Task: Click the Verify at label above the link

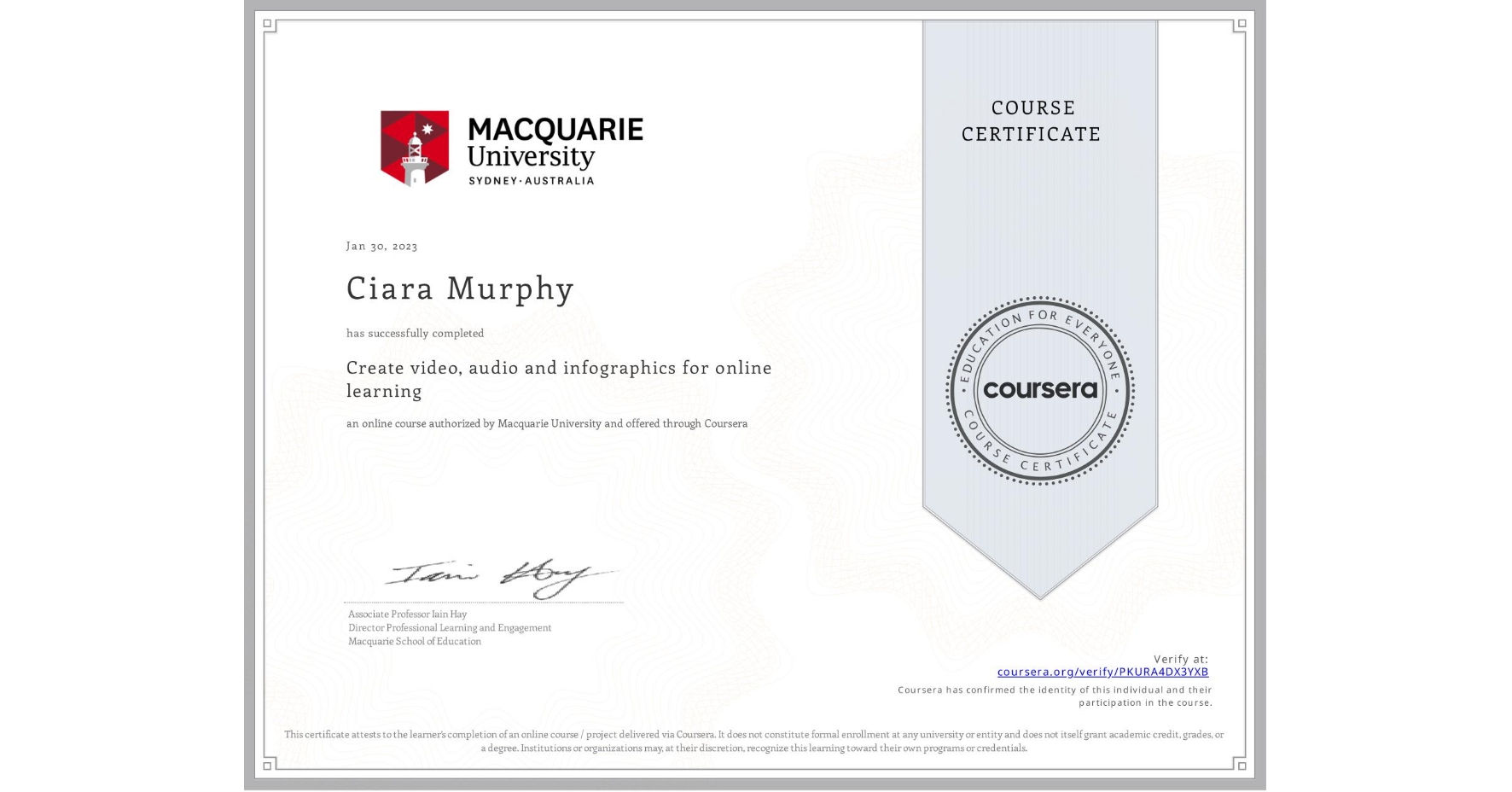Action: 1181,658
